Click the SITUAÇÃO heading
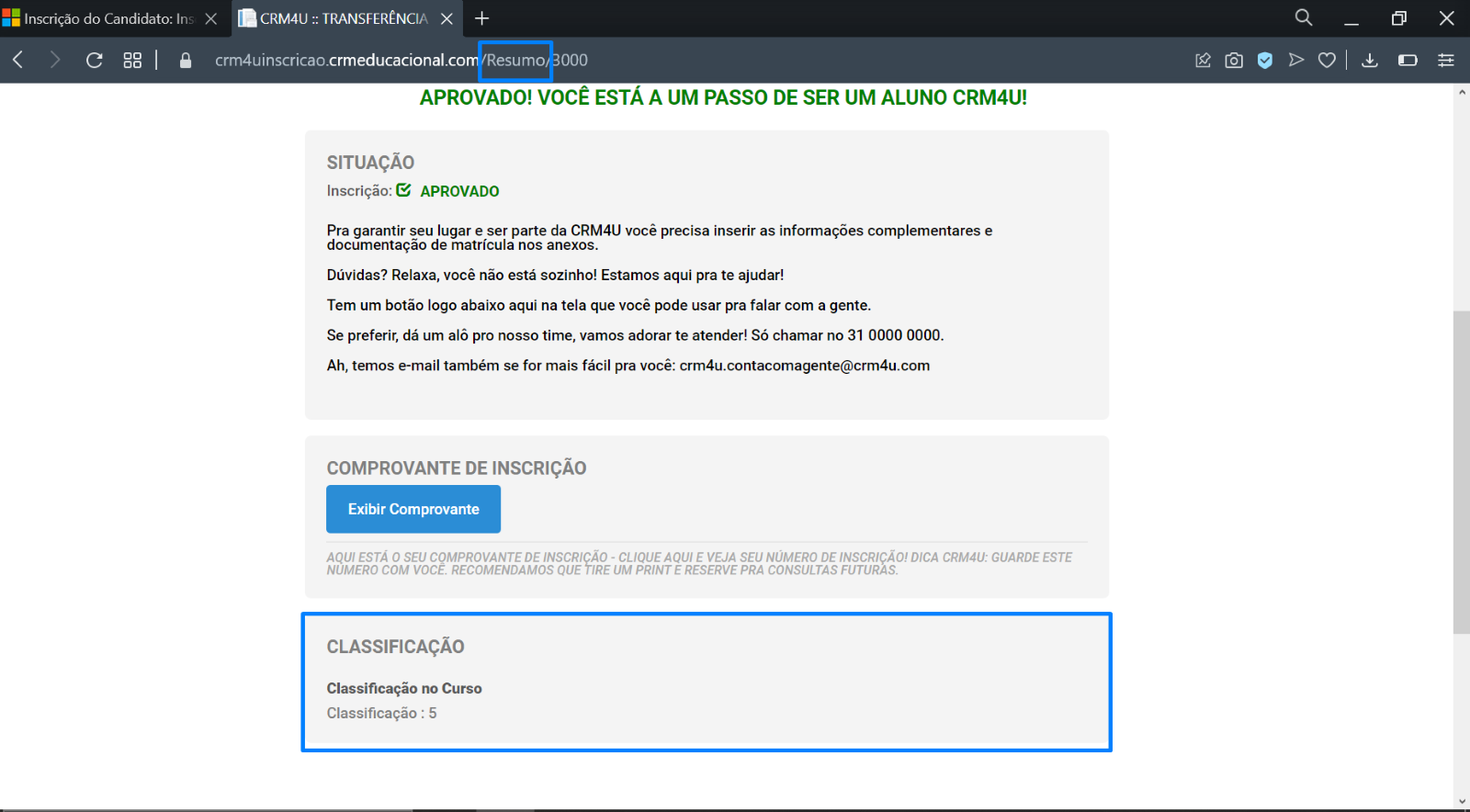 click(370, 163)
